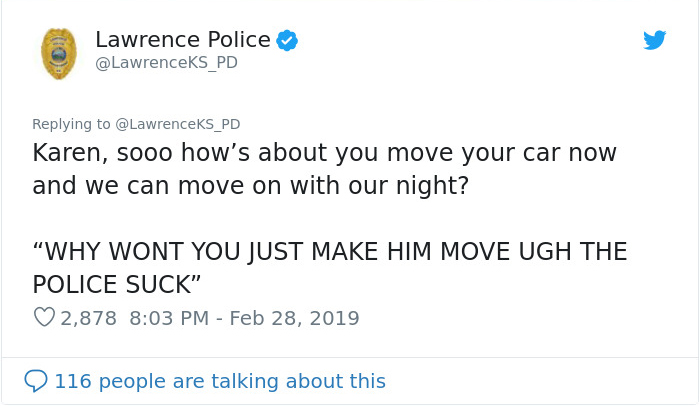The width and height of the screenshot is (700, 406).
Task: Click the blue verified checkmark badge
Action: click(x=287, y=40)
